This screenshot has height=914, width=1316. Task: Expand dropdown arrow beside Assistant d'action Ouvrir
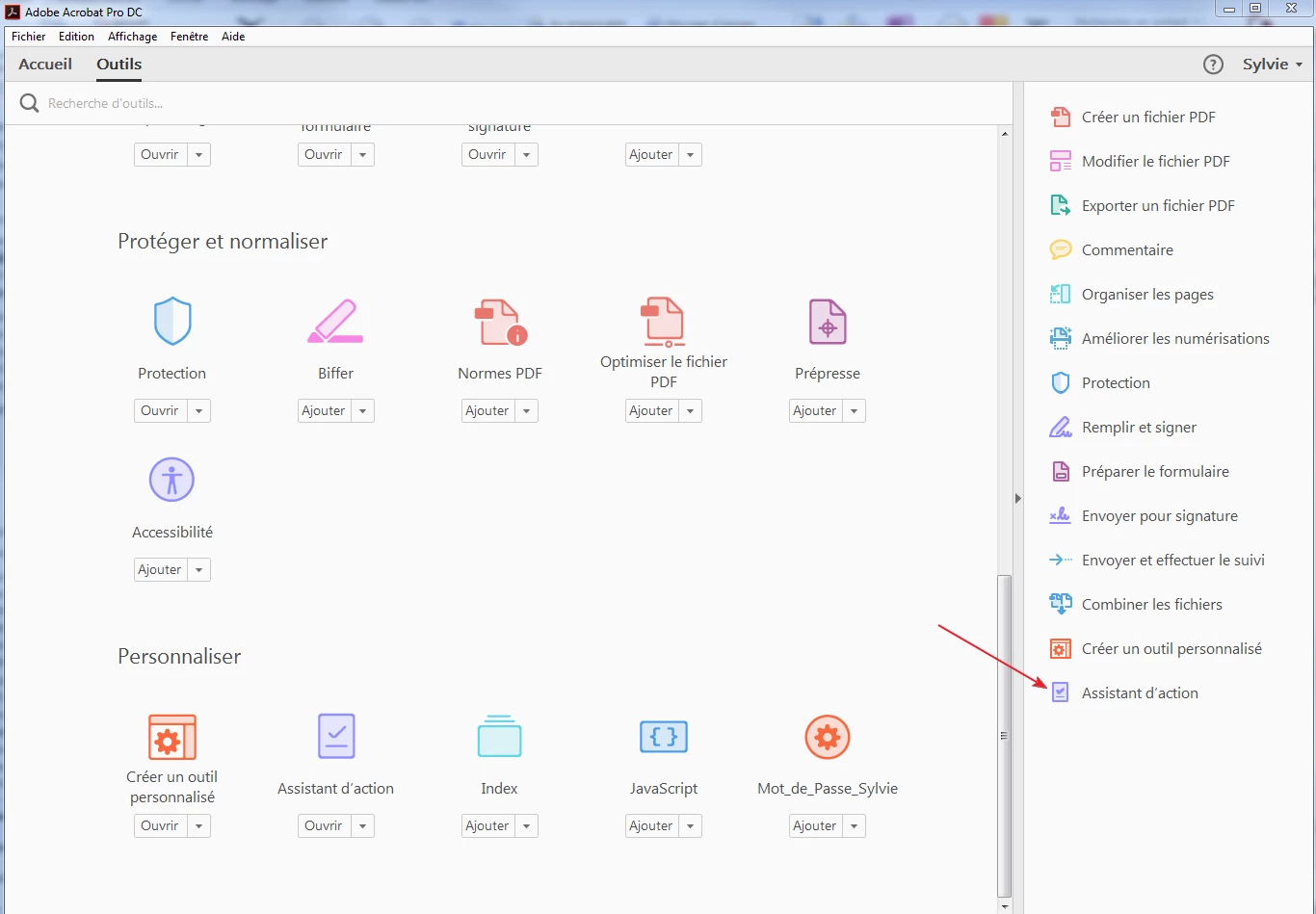click(362, 825)
